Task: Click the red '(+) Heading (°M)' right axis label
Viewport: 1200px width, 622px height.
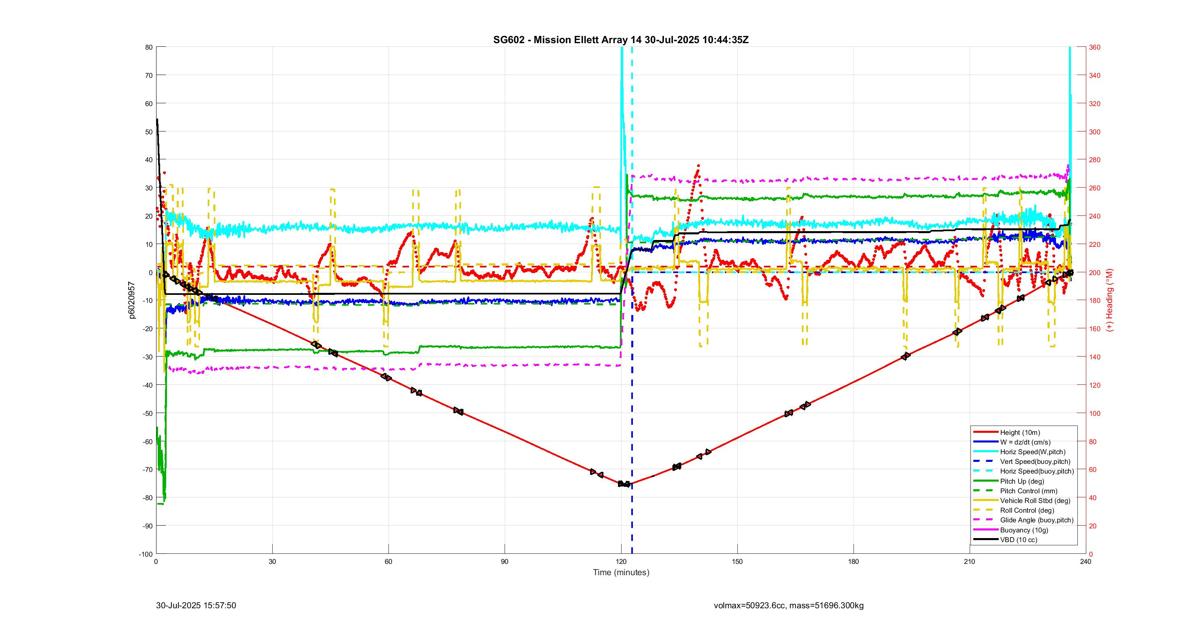Action: [1110, 300]
